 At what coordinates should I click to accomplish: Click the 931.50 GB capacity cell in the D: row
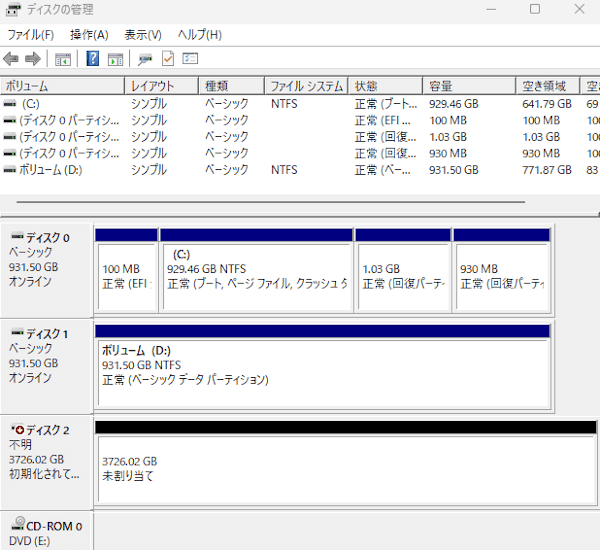[453, 170]
